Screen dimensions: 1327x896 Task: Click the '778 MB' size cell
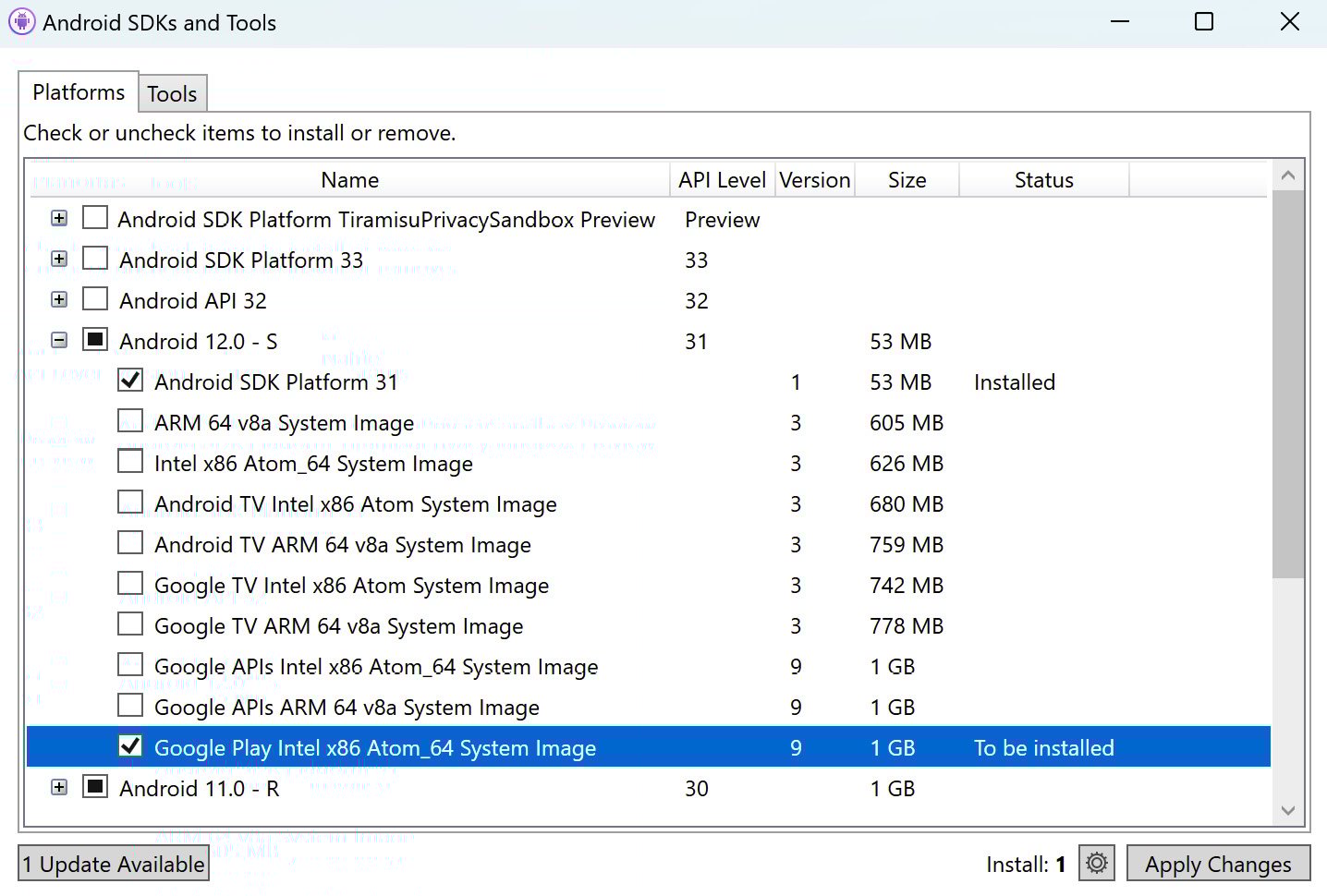(906, 625)
